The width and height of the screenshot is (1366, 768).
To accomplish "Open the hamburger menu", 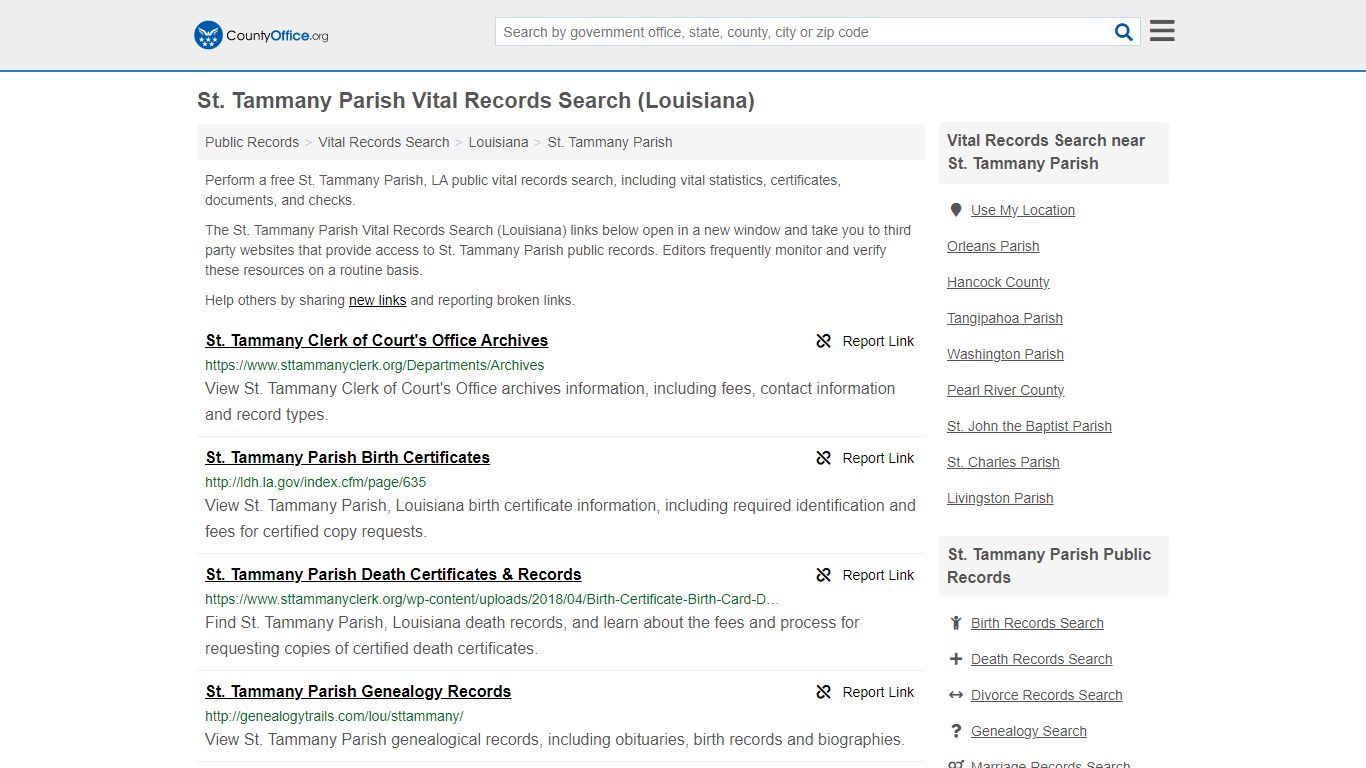I will click(x=1162, y=31).
